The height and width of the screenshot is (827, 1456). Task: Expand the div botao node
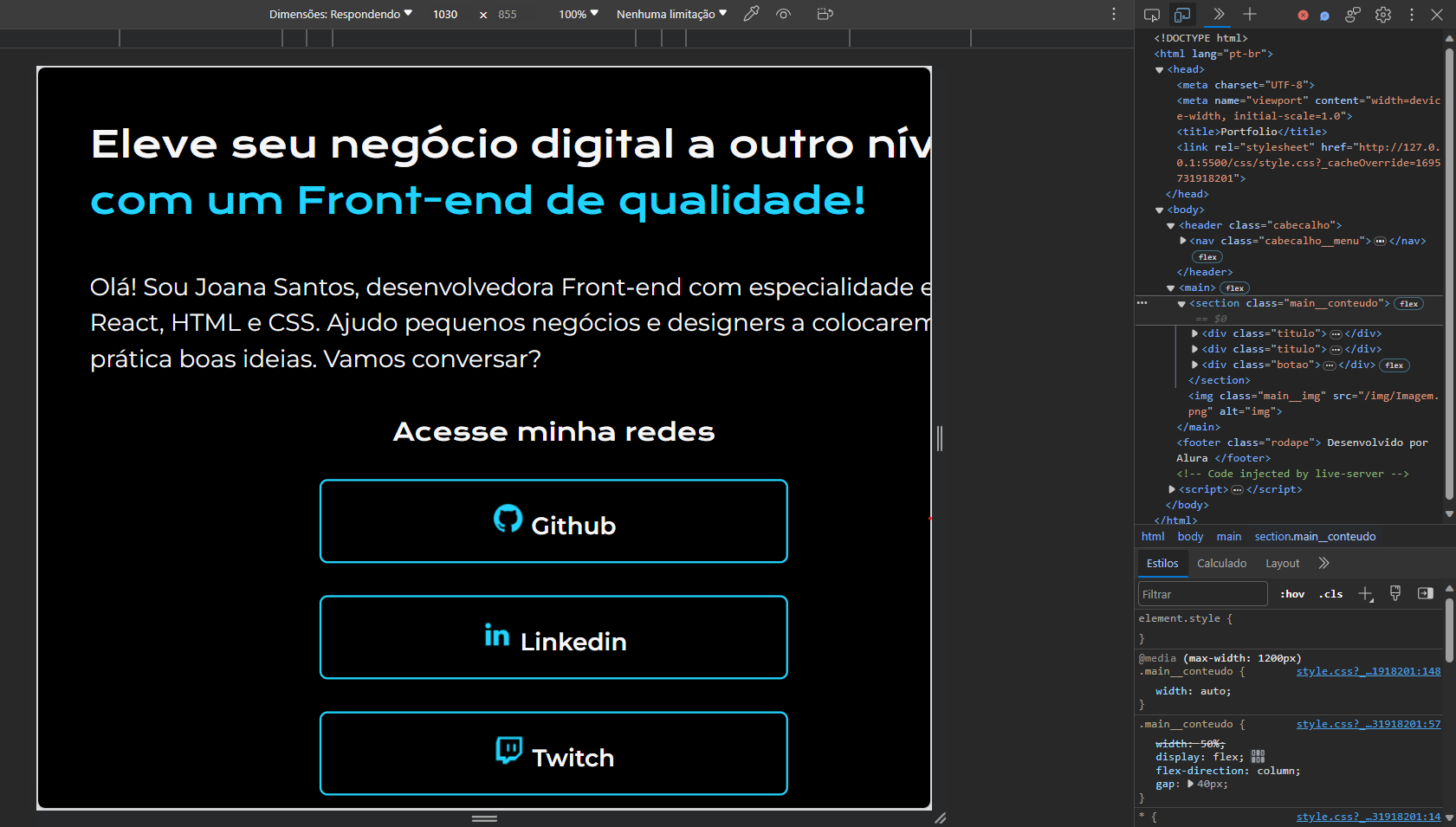[x=1195, y=365]
